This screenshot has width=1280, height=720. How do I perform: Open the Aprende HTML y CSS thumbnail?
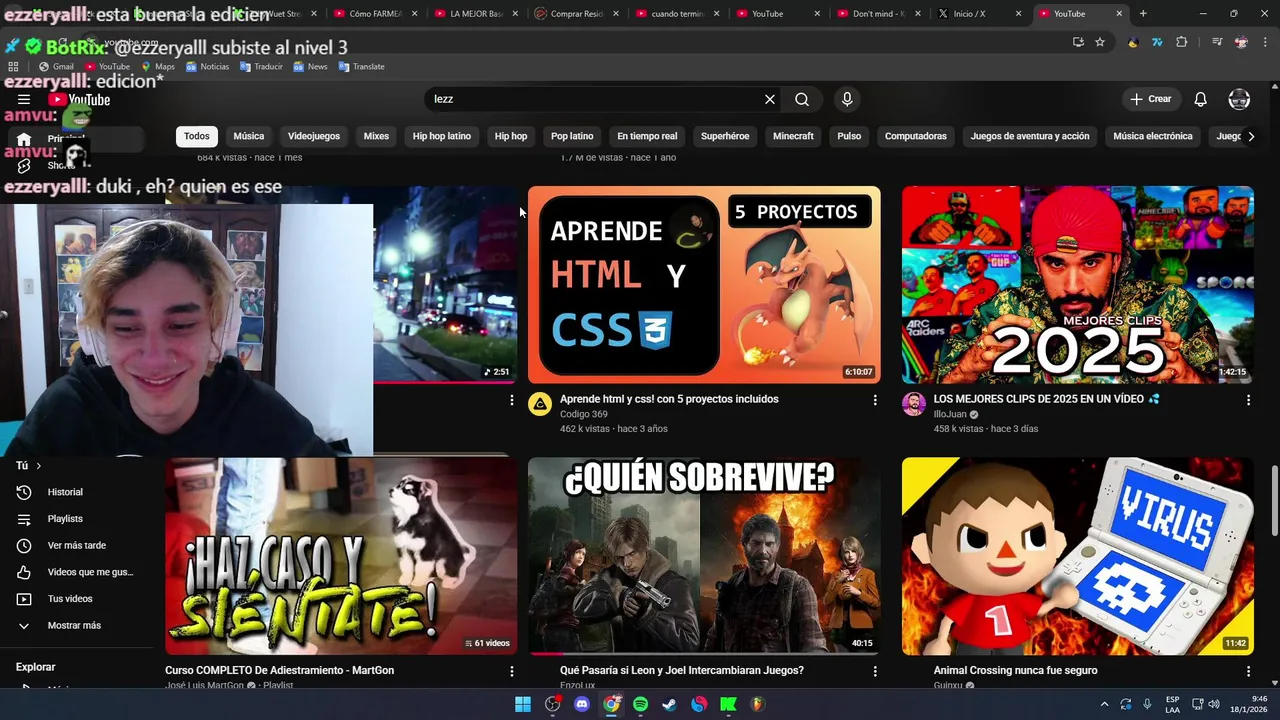[704, 285]
